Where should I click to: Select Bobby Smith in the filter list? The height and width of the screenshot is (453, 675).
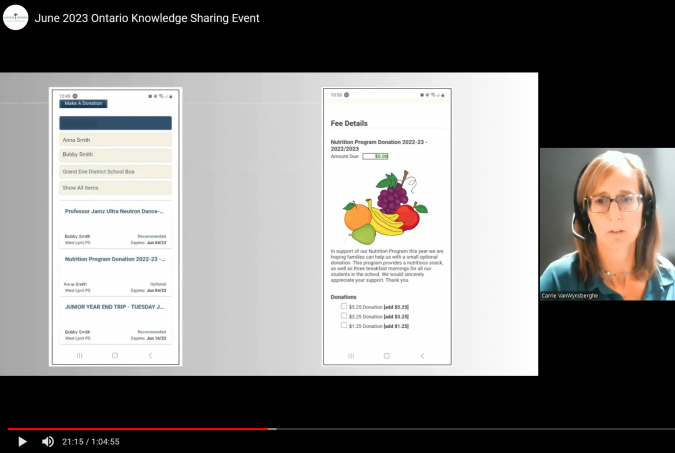115,155
